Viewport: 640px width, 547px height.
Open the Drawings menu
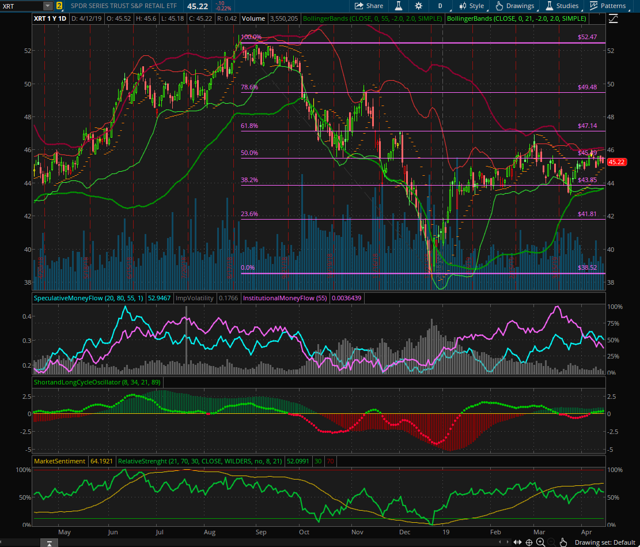pos(516,6)
